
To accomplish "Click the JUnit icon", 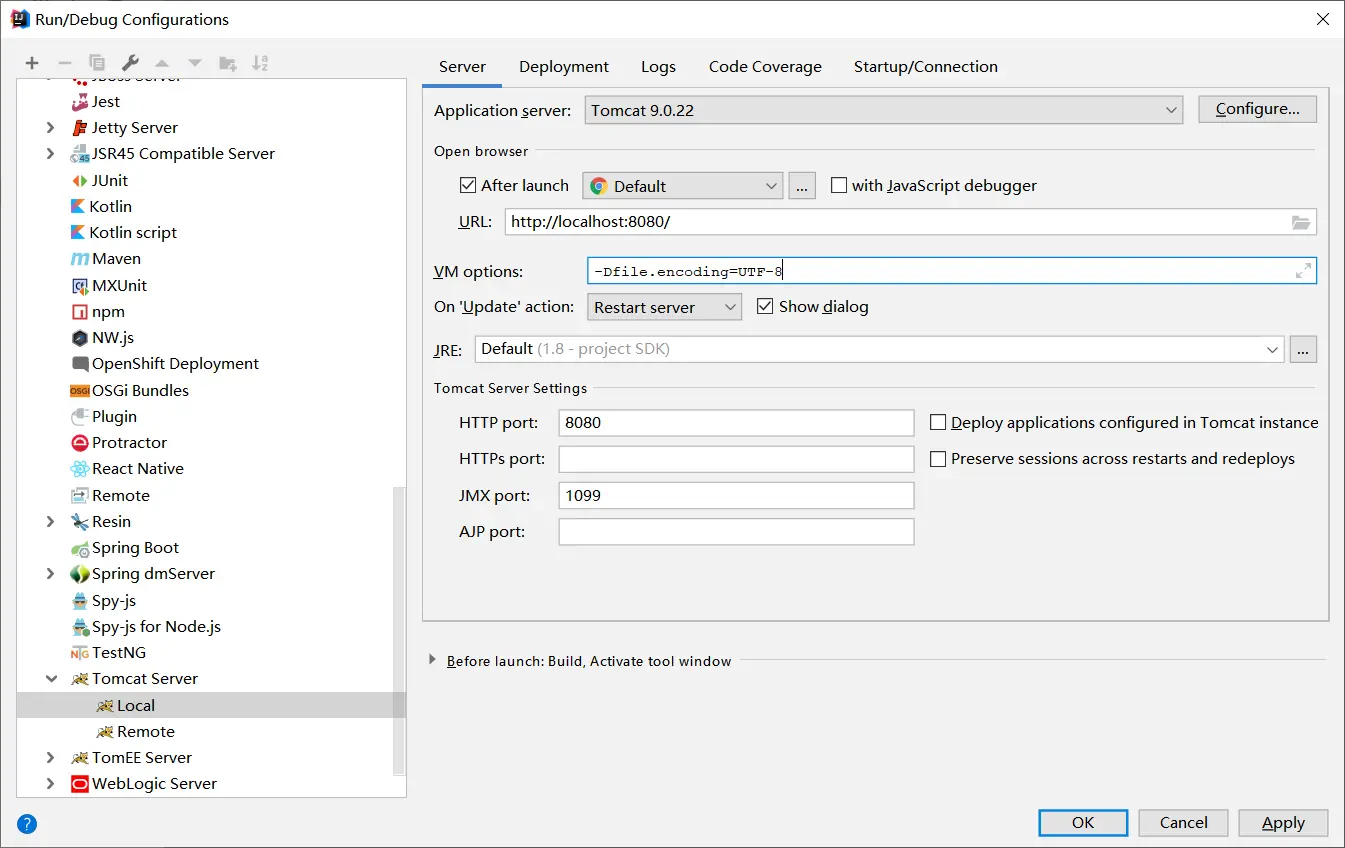I will pos(80,180).
